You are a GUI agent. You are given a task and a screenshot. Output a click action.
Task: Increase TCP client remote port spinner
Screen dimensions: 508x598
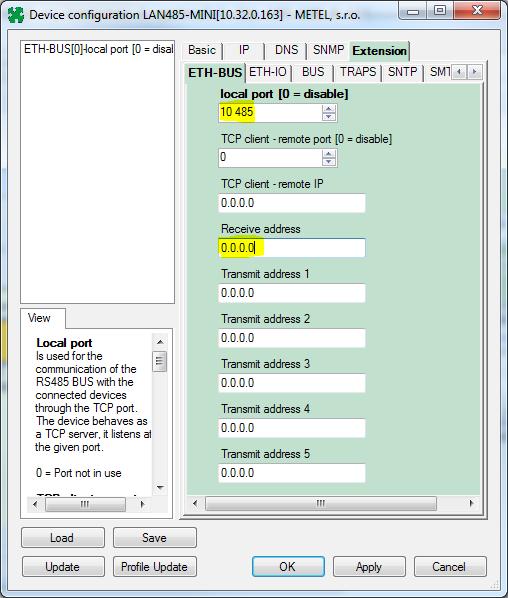329,154
